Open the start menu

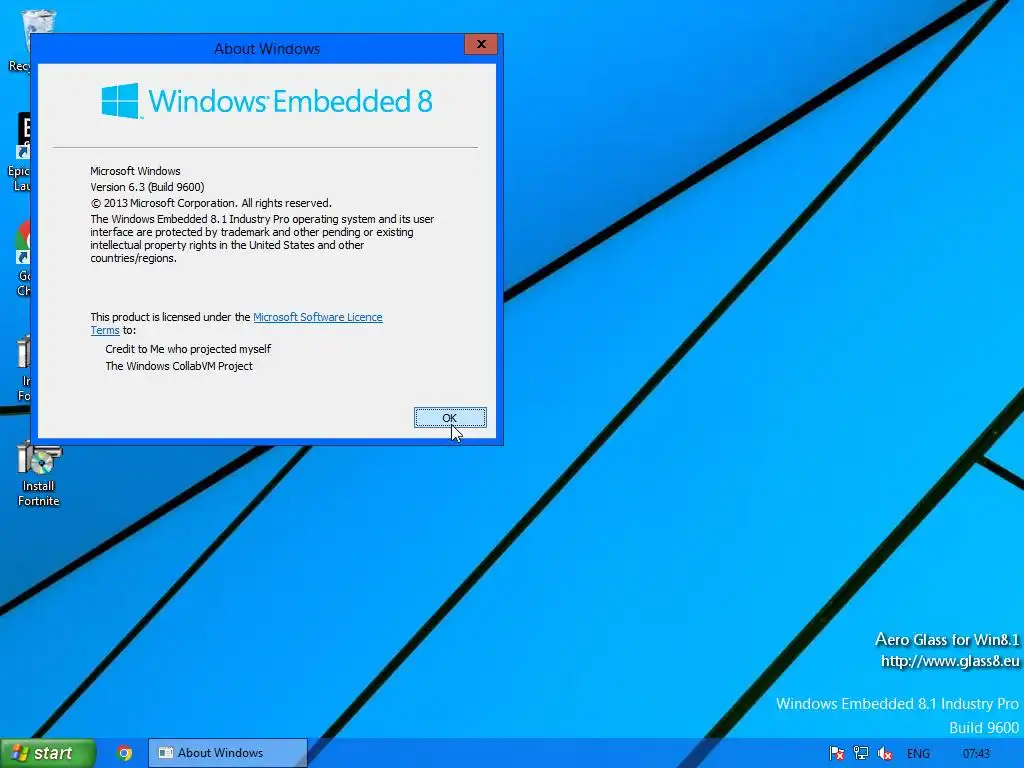click(48, 753)
